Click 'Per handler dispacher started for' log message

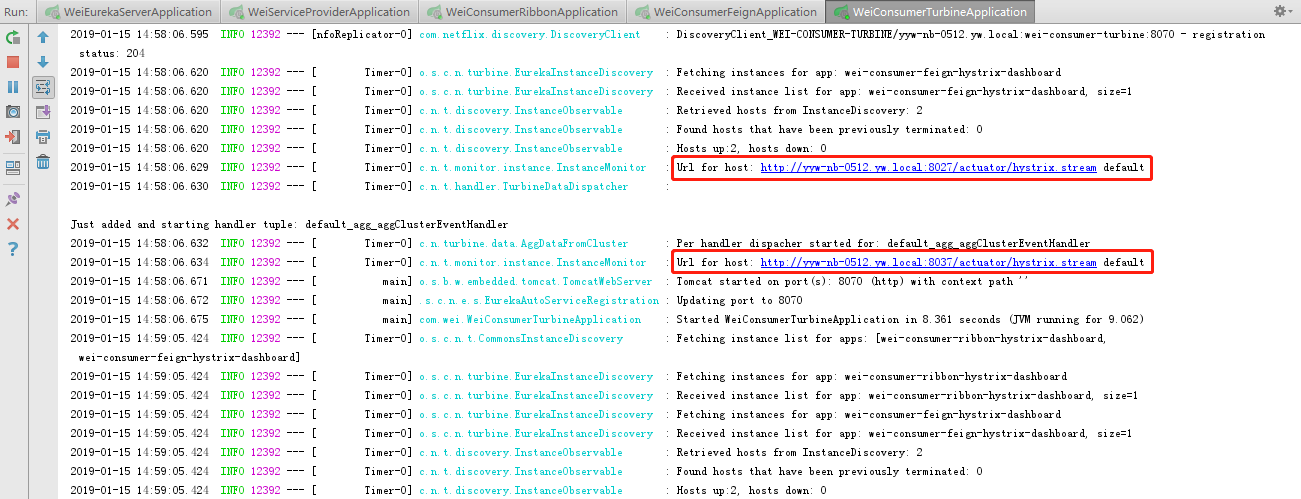coord(883,244)
